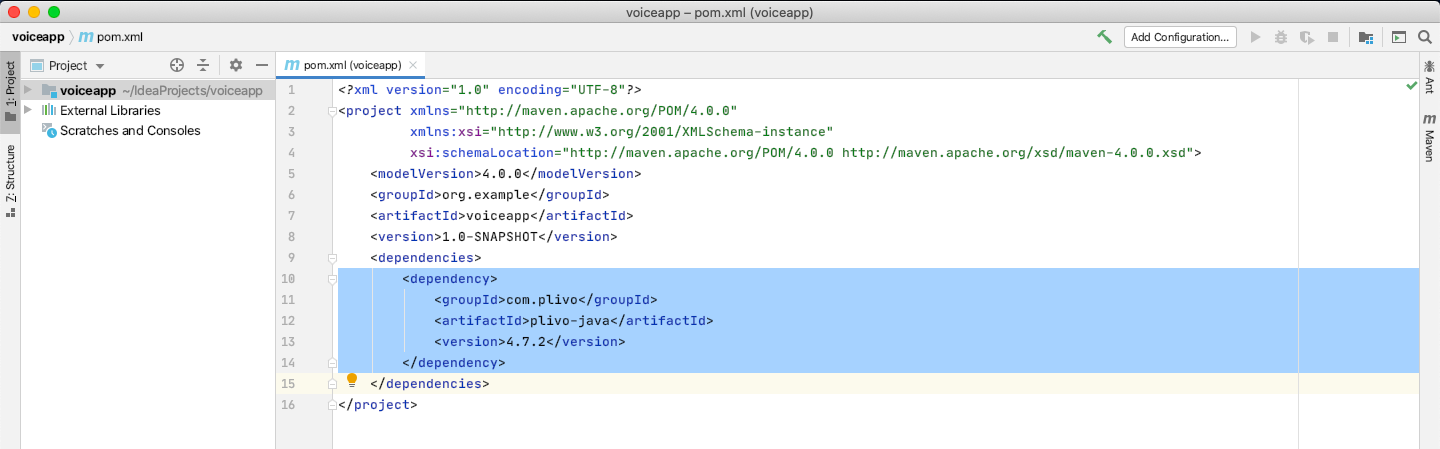Click line number 12 in gutter

point(288,321)
